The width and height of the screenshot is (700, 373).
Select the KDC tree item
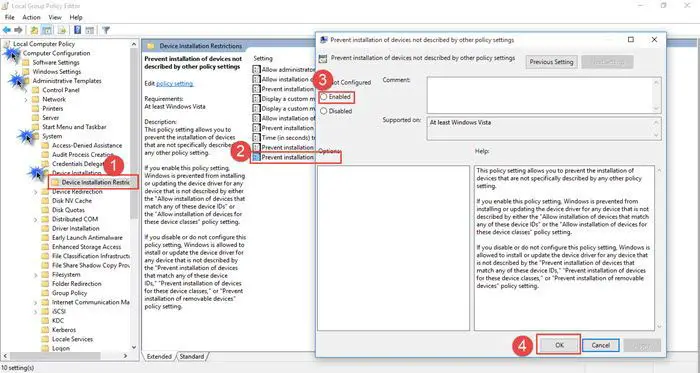point(58,320)
